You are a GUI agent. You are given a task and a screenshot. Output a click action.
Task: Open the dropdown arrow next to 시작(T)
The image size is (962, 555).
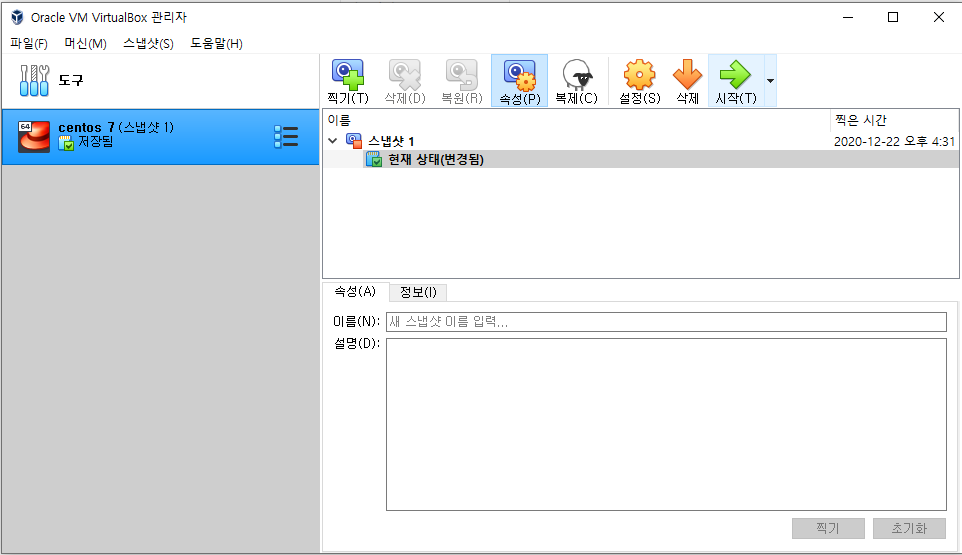tap(770, 80)
